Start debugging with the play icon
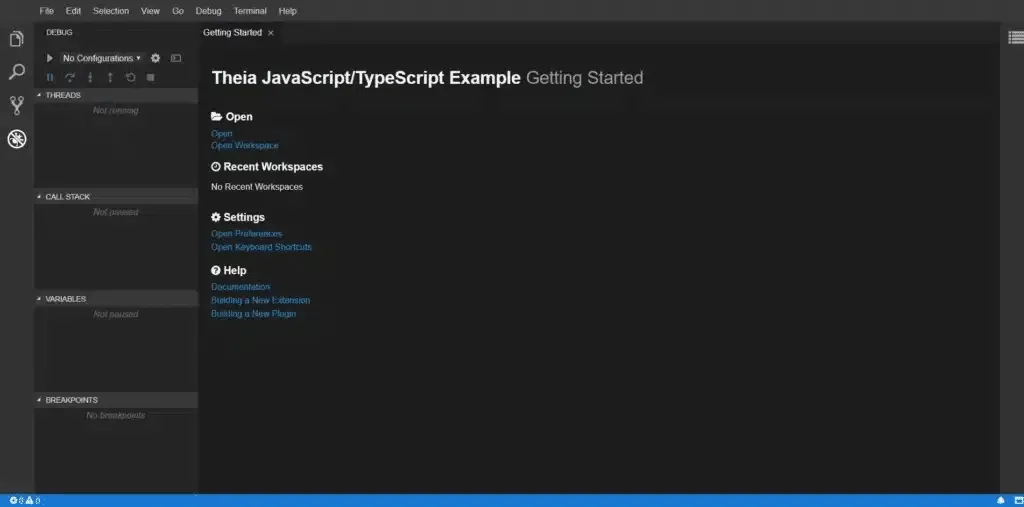Viewport: 1024px width, 507px height. 50,58
